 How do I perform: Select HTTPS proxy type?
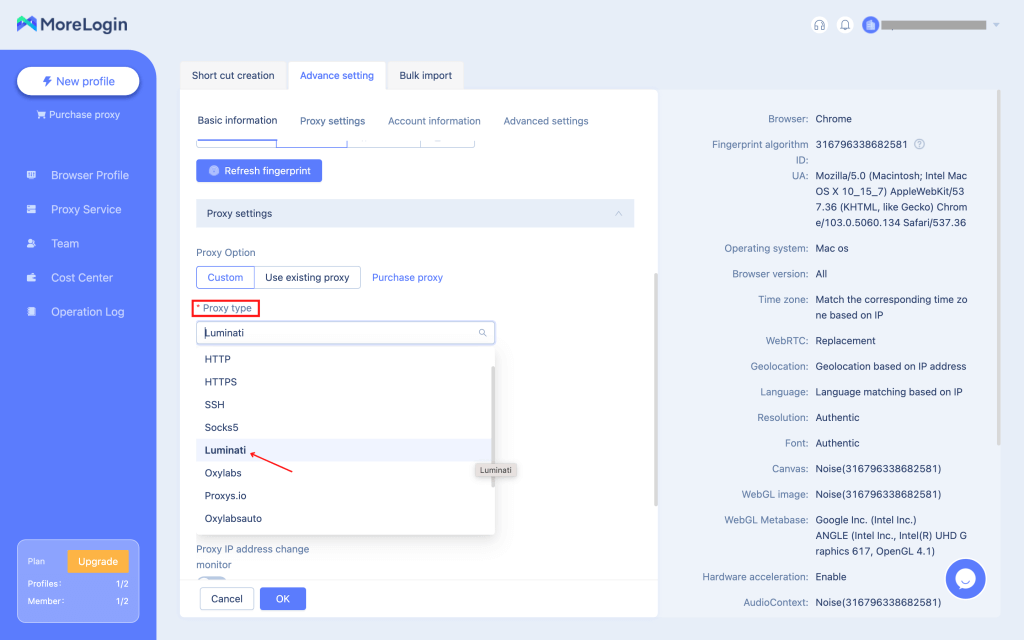344,382
